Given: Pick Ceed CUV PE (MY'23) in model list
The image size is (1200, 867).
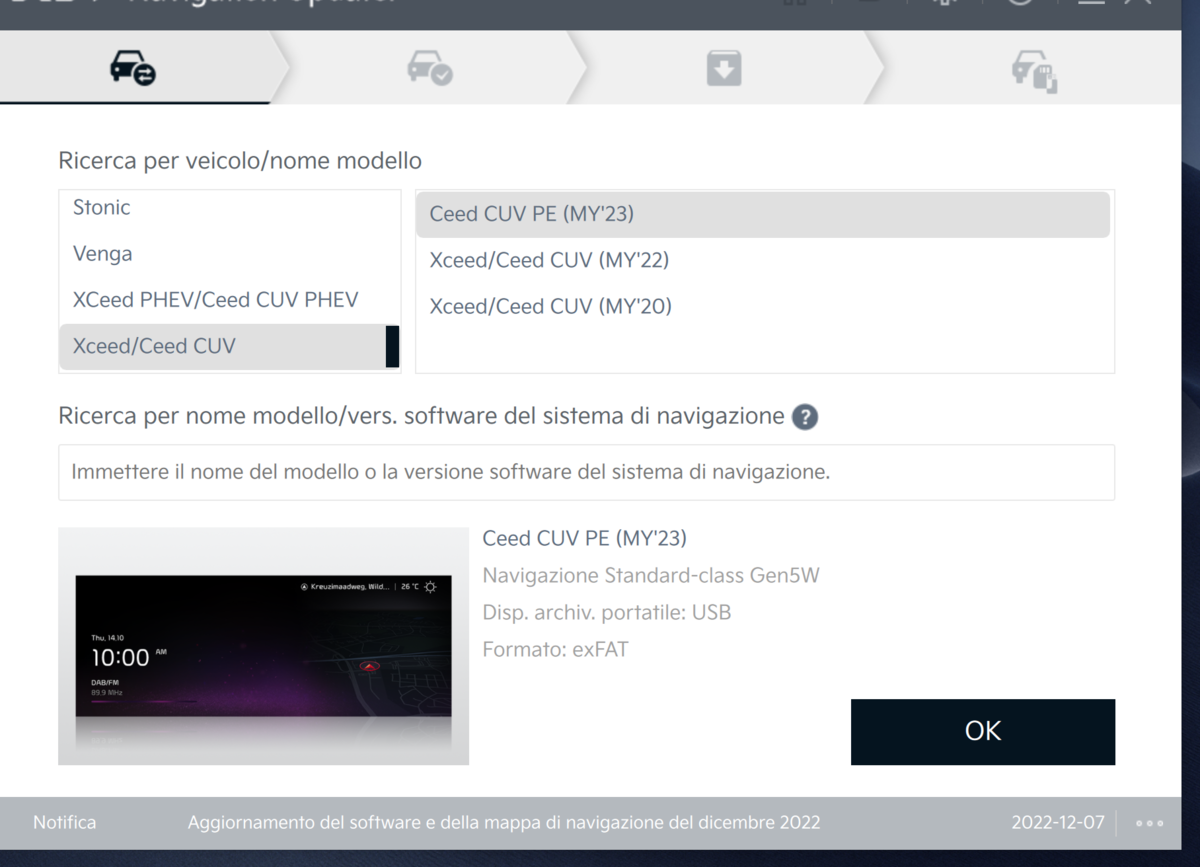Looking at the screenshot, I should [x=763, y=214].
